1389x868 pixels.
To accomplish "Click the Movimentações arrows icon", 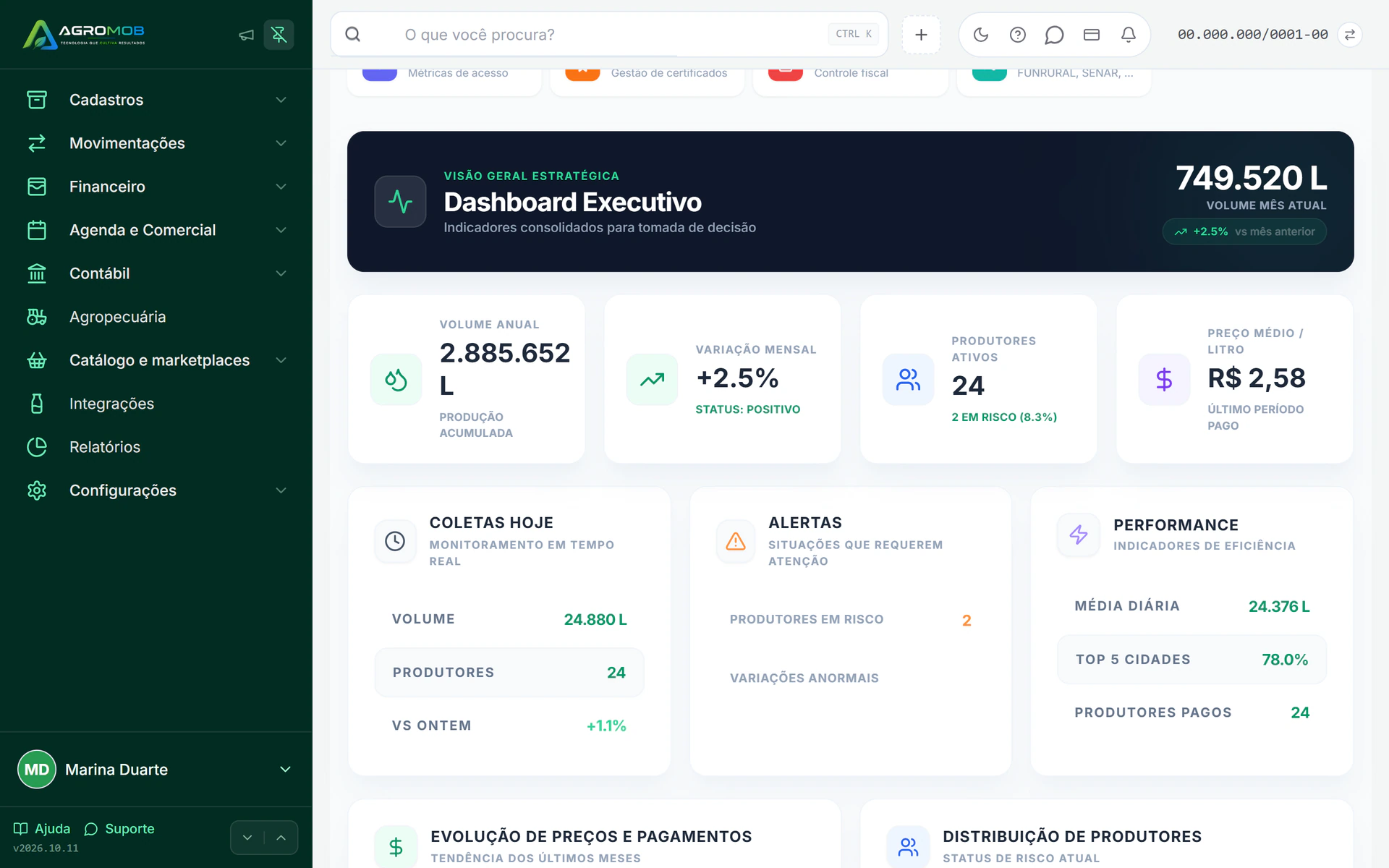I will click(x=37, y=143).
